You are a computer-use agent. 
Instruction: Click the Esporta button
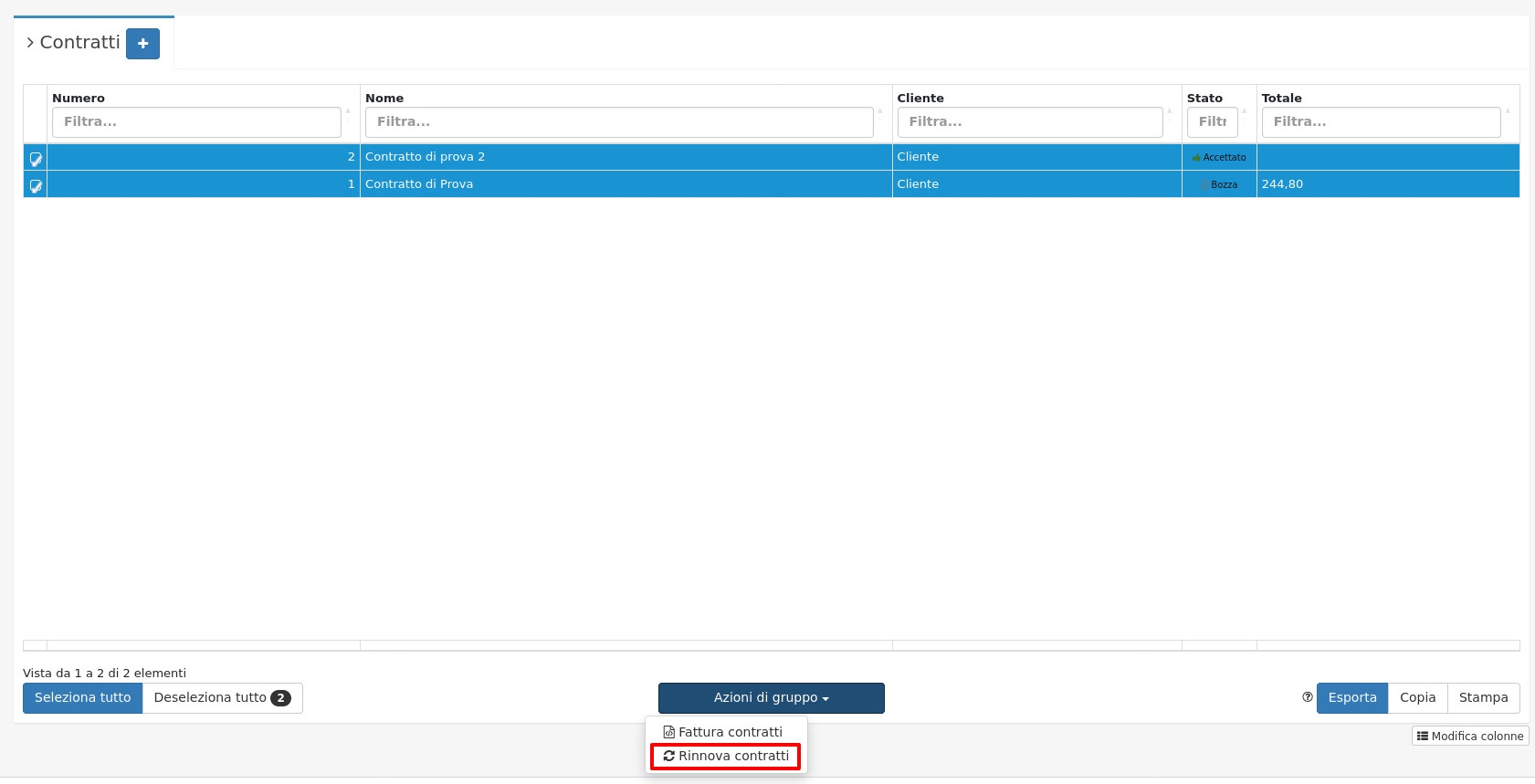tap(1351, 698)
